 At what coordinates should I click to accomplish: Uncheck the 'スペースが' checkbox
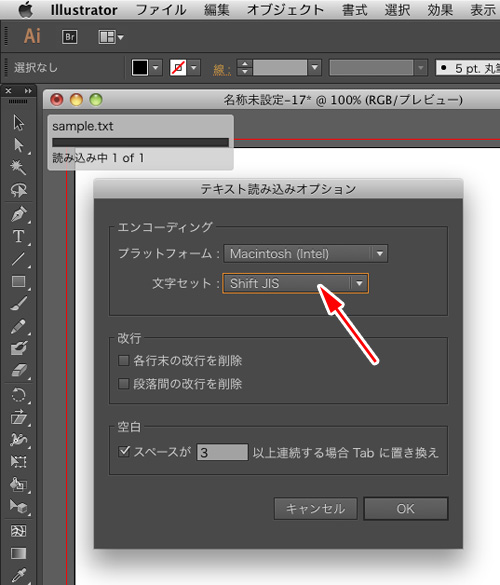point(124,452)
